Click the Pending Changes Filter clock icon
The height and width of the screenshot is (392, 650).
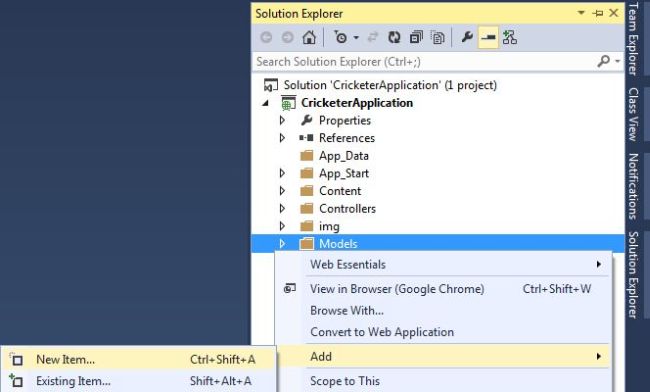[x=340, y=37]
